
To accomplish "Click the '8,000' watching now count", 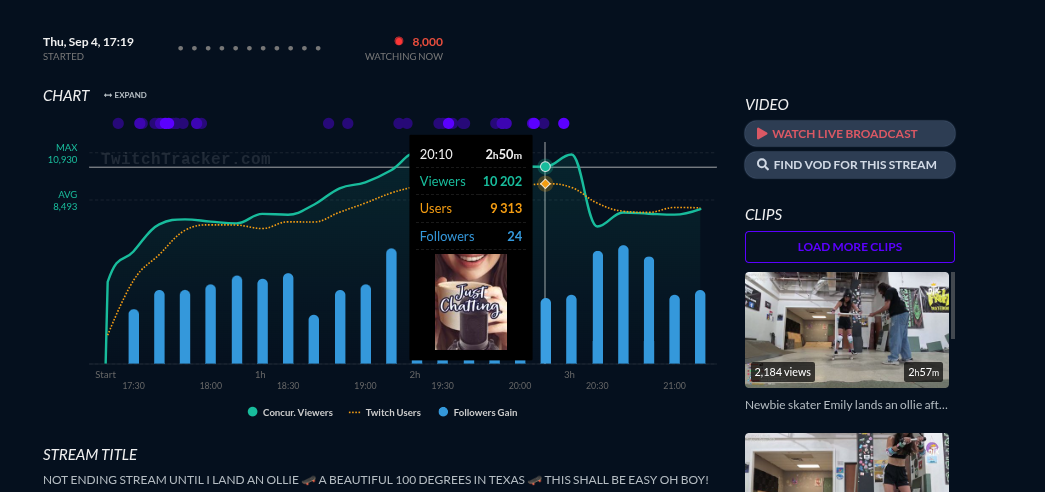I will (x=427, y=42).
